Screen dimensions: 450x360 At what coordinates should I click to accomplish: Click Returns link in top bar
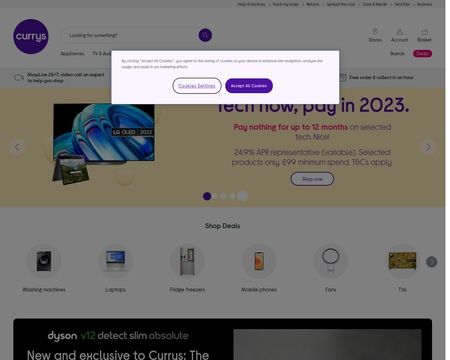(x=313, y=4)
